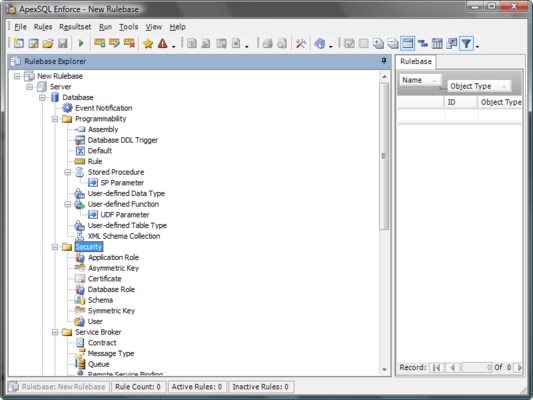Click the Options wrench and hammer icon

[x=300, y=44]
